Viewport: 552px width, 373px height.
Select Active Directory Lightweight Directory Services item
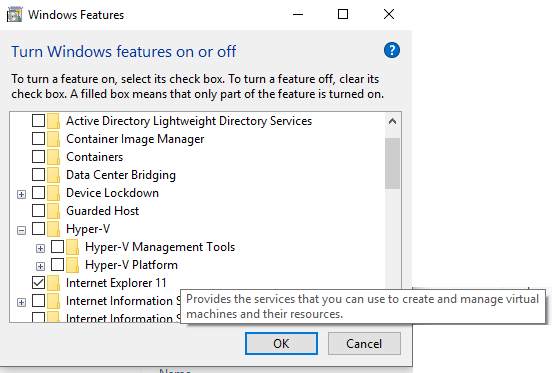tap(189, 121)
